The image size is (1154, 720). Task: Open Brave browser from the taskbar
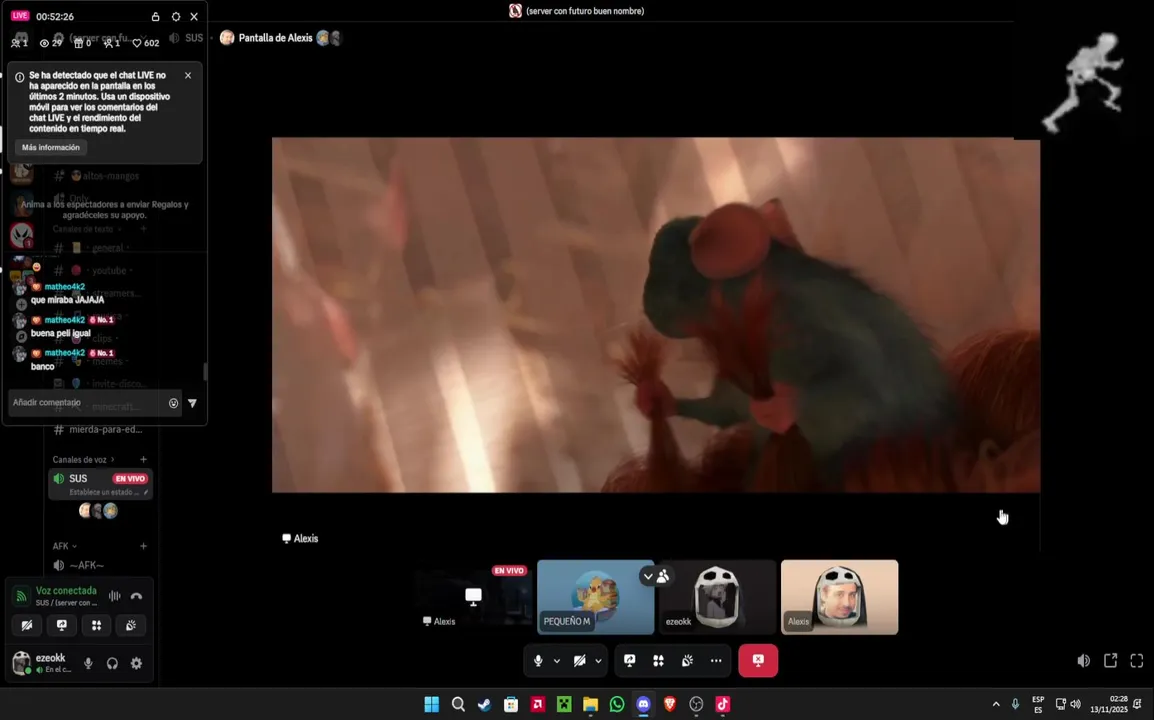670,705
